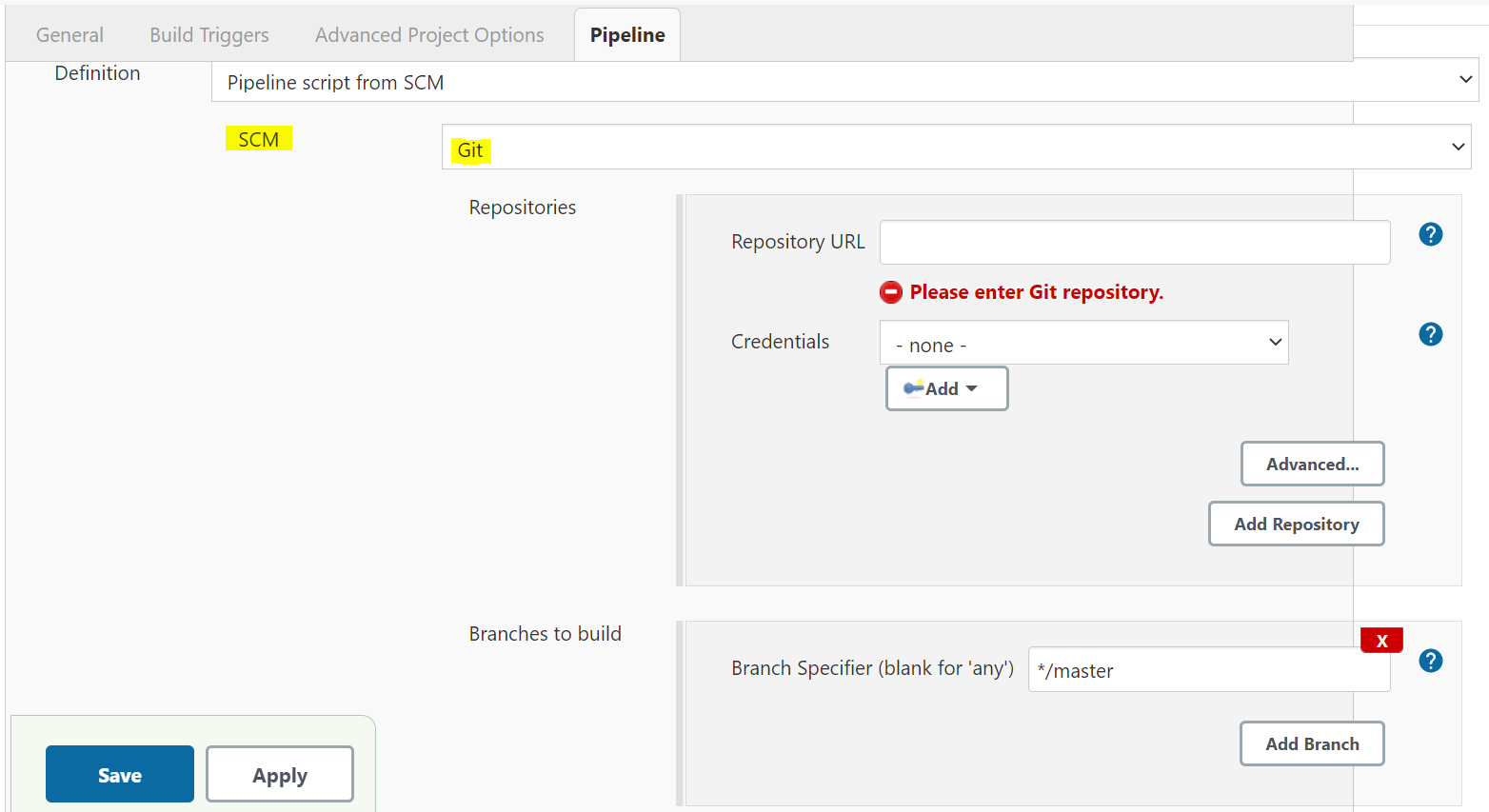Screen dimensions: 1489x812
Task: Expand the Add credentials dropdown arrow
Action: point(972,388)
